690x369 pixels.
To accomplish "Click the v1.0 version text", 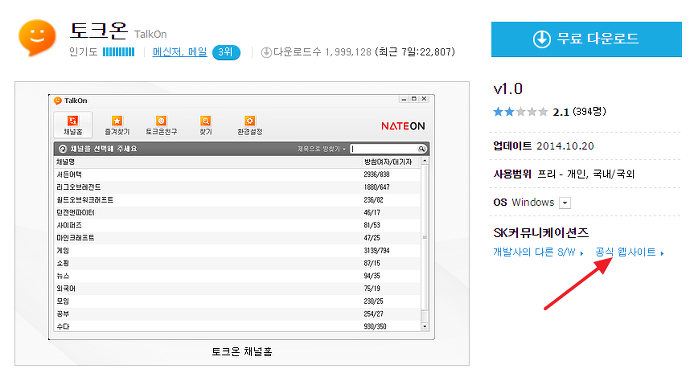I will (508, 89).
